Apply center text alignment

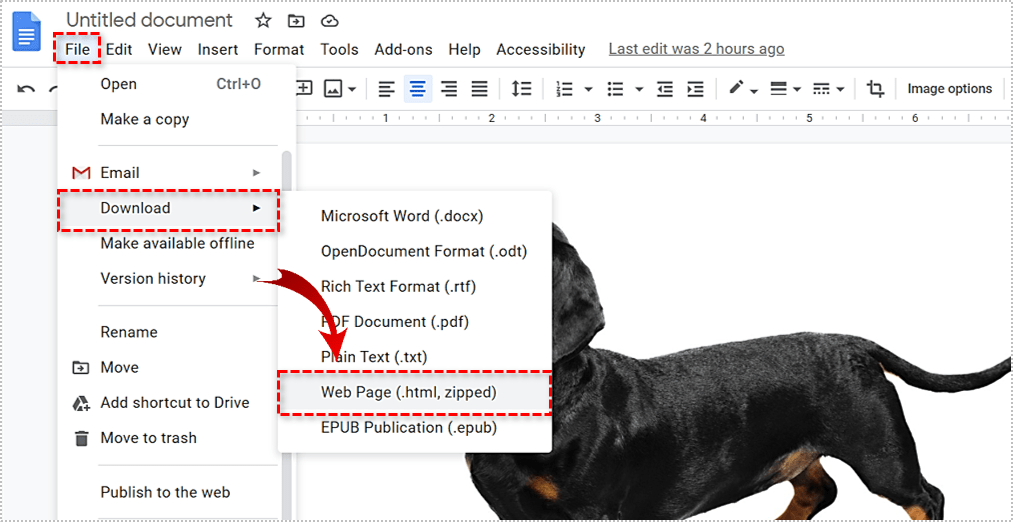point(418,89)
